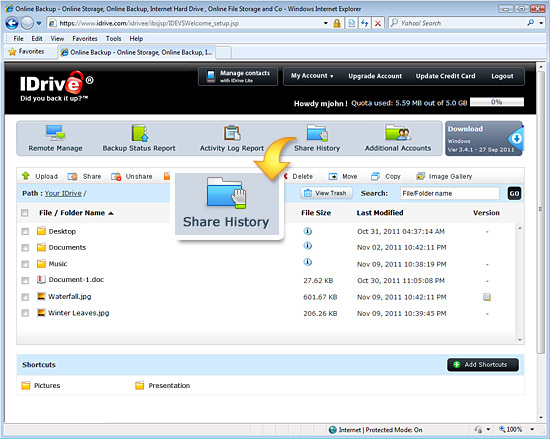Viewport: 550px width, 439px height.
Task: Open the Remote Manage icon
Action: (x=55, y=133)
